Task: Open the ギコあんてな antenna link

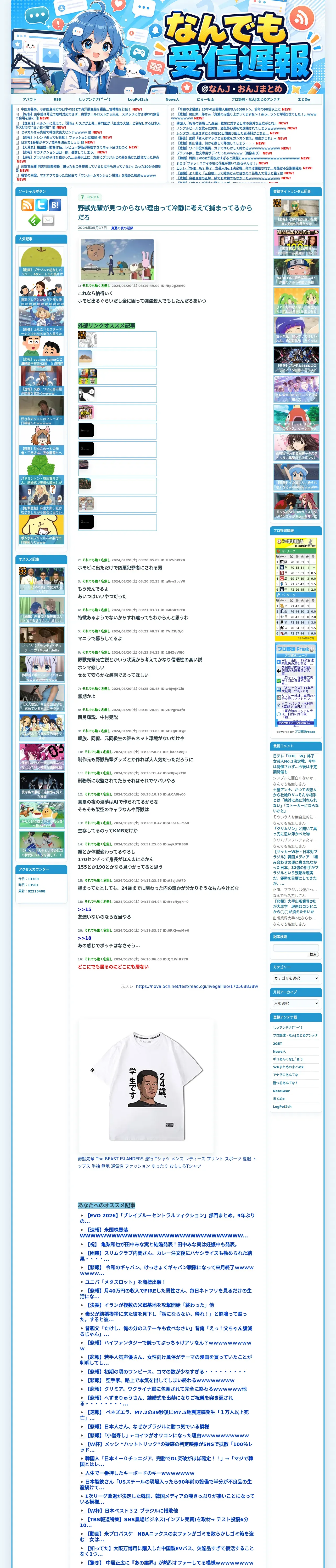Action: (287, 1059)
